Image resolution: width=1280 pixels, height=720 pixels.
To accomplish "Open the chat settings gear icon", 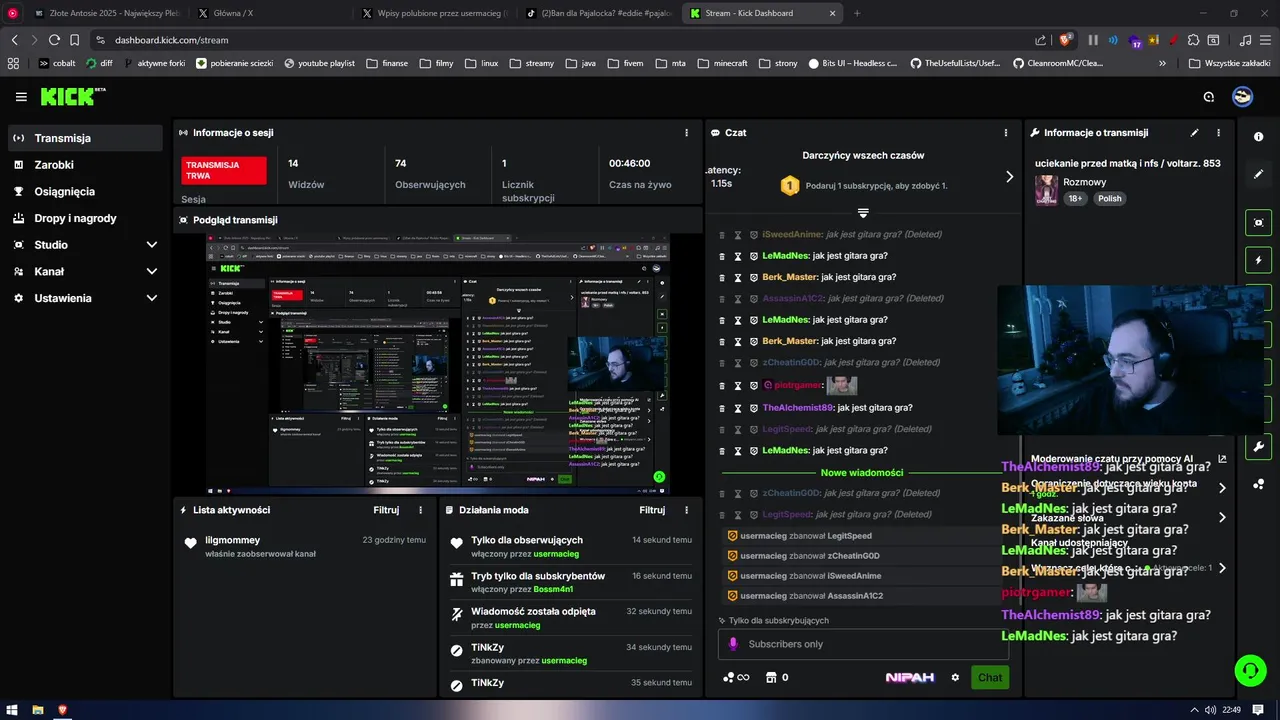I will point(955,677).
